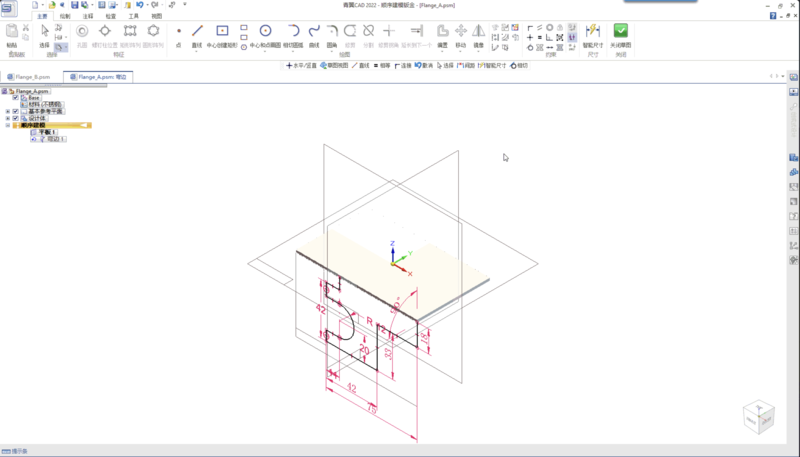Select the 平板 1 feature in the tree
800x457 pixels.
[48, 132]
